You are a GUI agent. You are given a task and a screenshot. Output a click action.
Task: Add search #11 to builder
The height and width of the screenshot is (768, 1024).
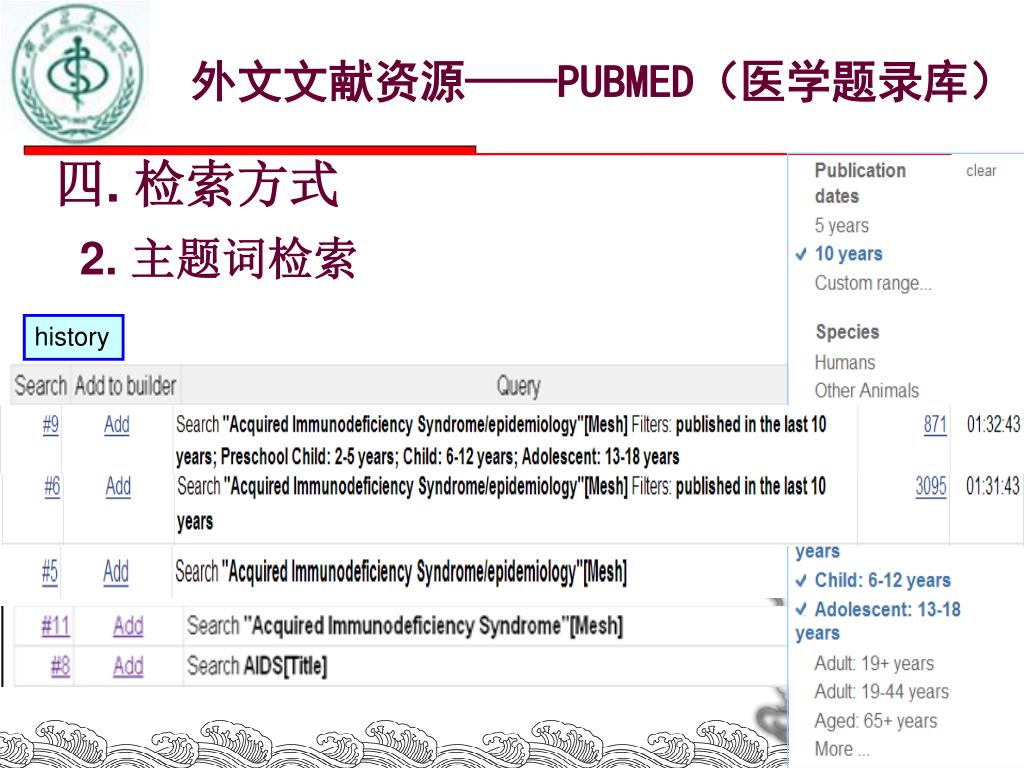coord(128,626)
